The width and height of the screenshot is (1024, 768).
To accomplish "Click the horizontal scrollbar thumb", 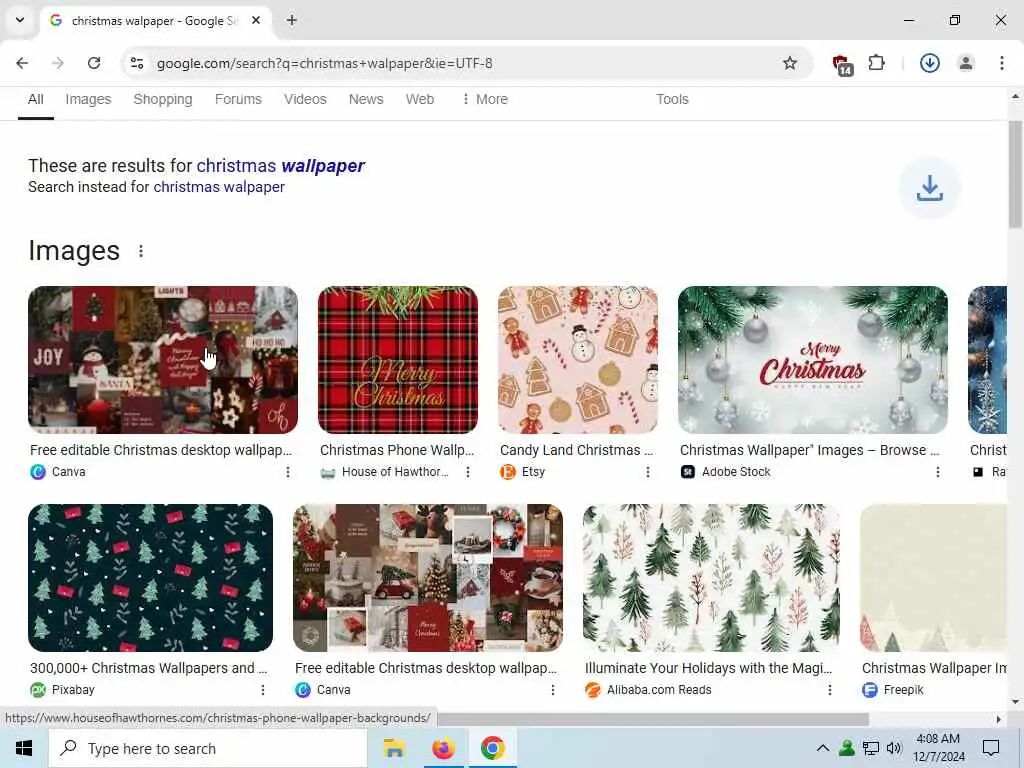I will pyautogui.click(x=653, y=720).
